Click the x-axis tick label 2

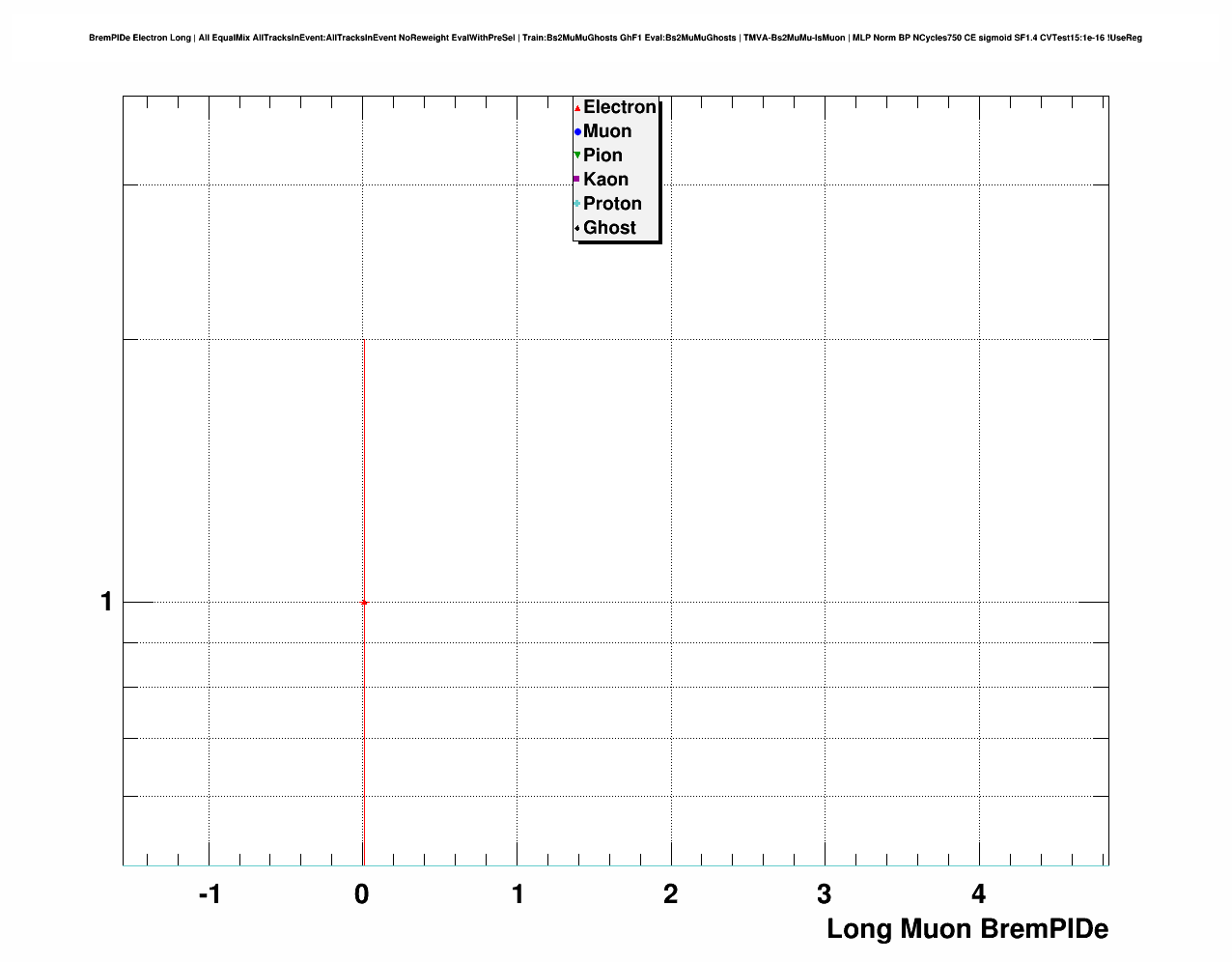[x=670, y=894]
